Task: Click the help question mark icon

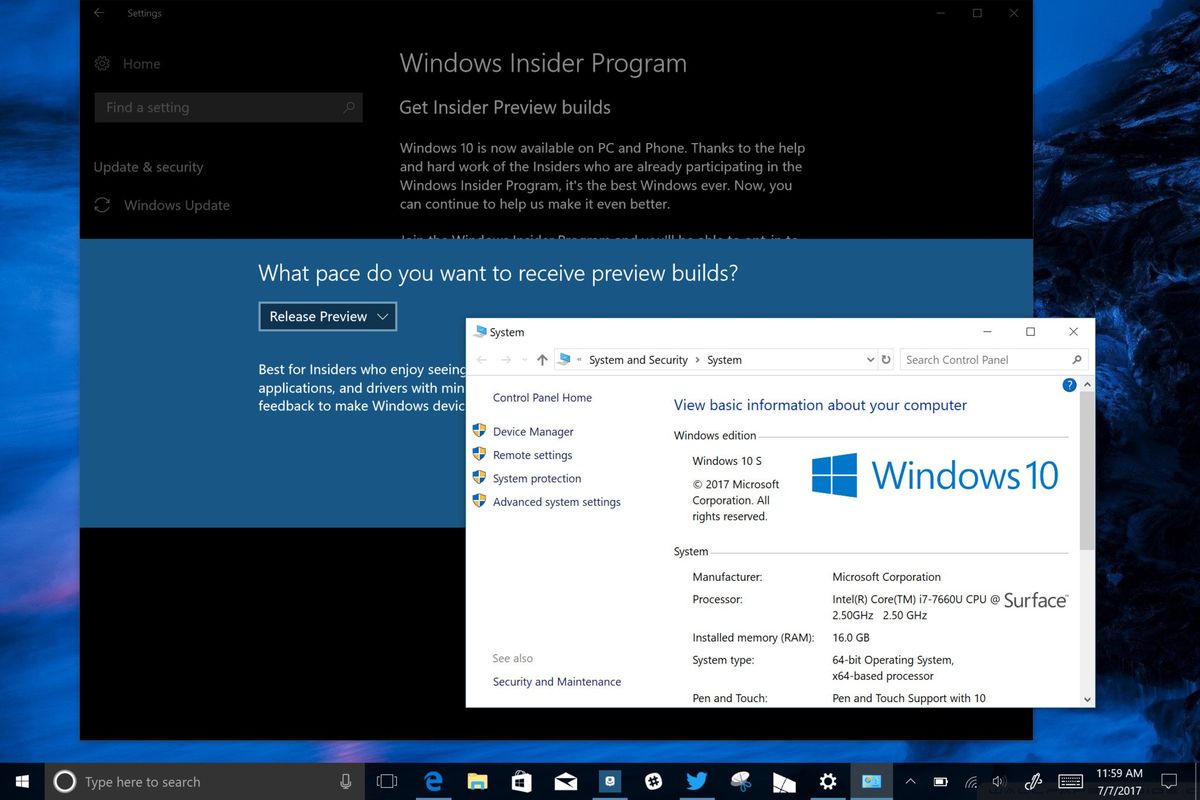Action: (1069, 385)
